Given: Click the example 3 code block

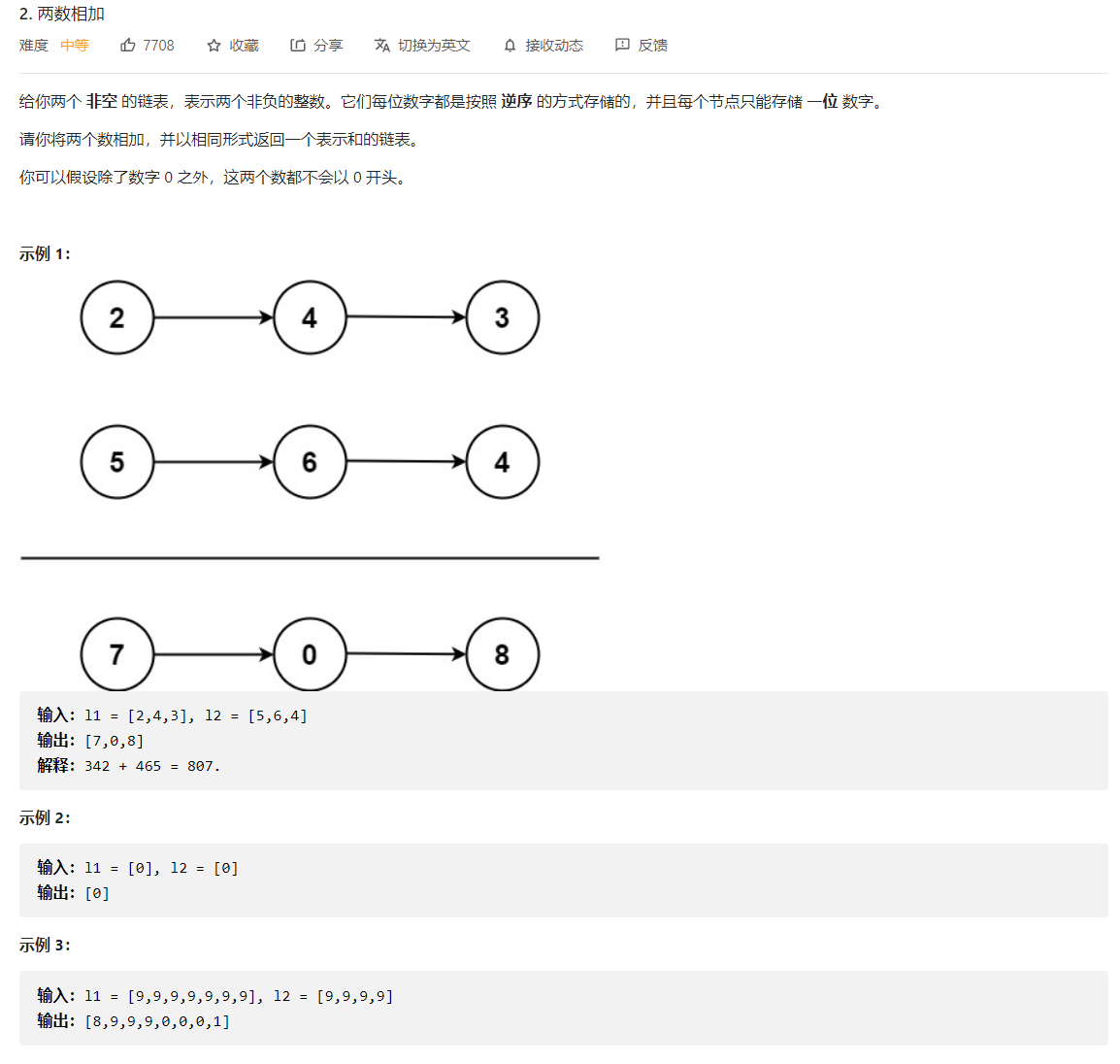Looking at the screenshot, I should point(563,1008).
